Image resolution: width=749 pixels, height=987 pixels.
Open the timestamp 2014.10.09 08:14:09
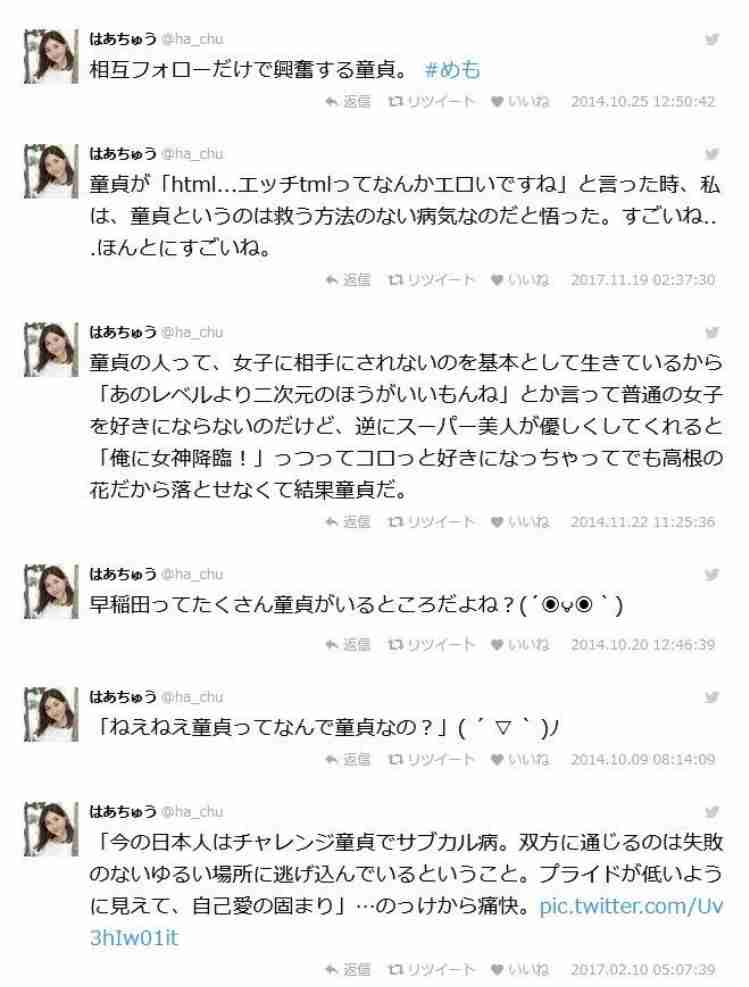[643, 760]
